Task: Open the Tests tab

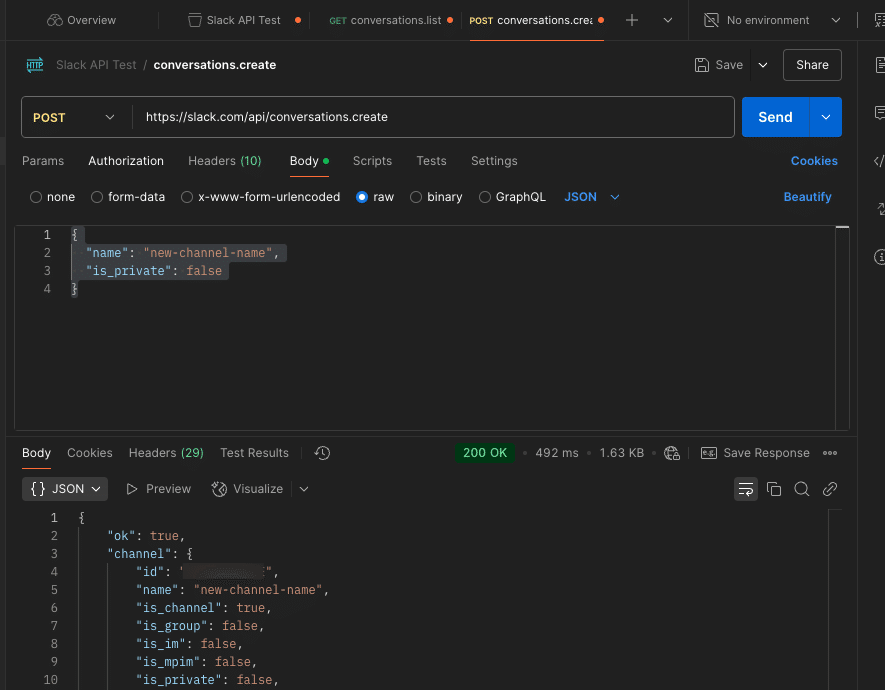Action: [431, 161]
